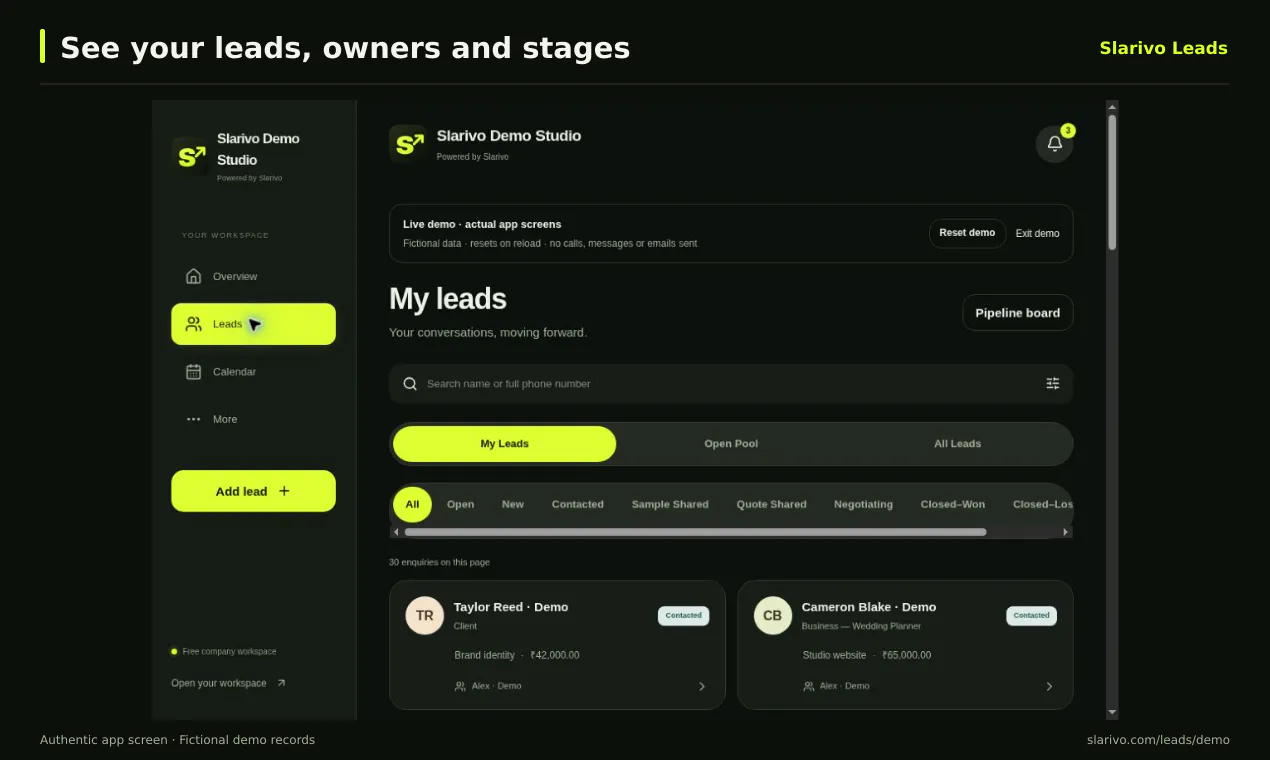The width and height of the screenshot is (1270, 760).
Task: Click the owner icon on Taylor Reed card
Action: click(x=460, y=686)
